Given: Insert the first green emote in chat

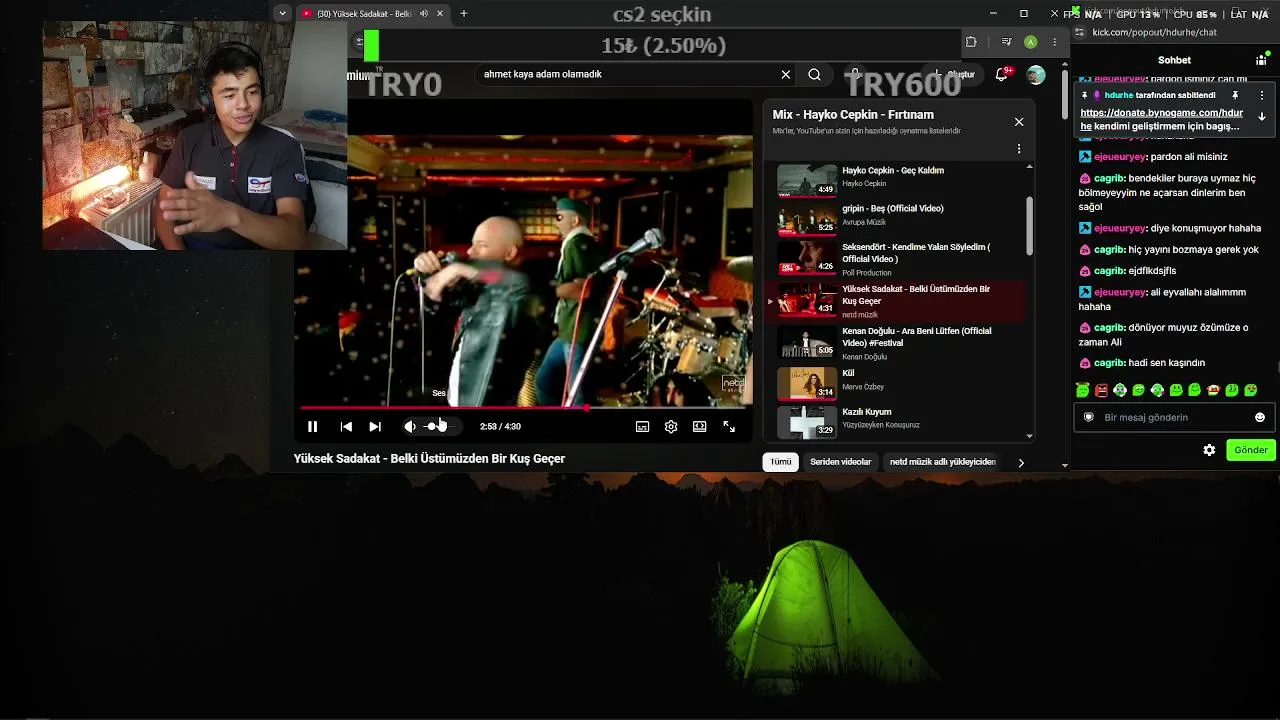Looking at the screenshot, I should pyautogui.click(x=1083, y=390).
